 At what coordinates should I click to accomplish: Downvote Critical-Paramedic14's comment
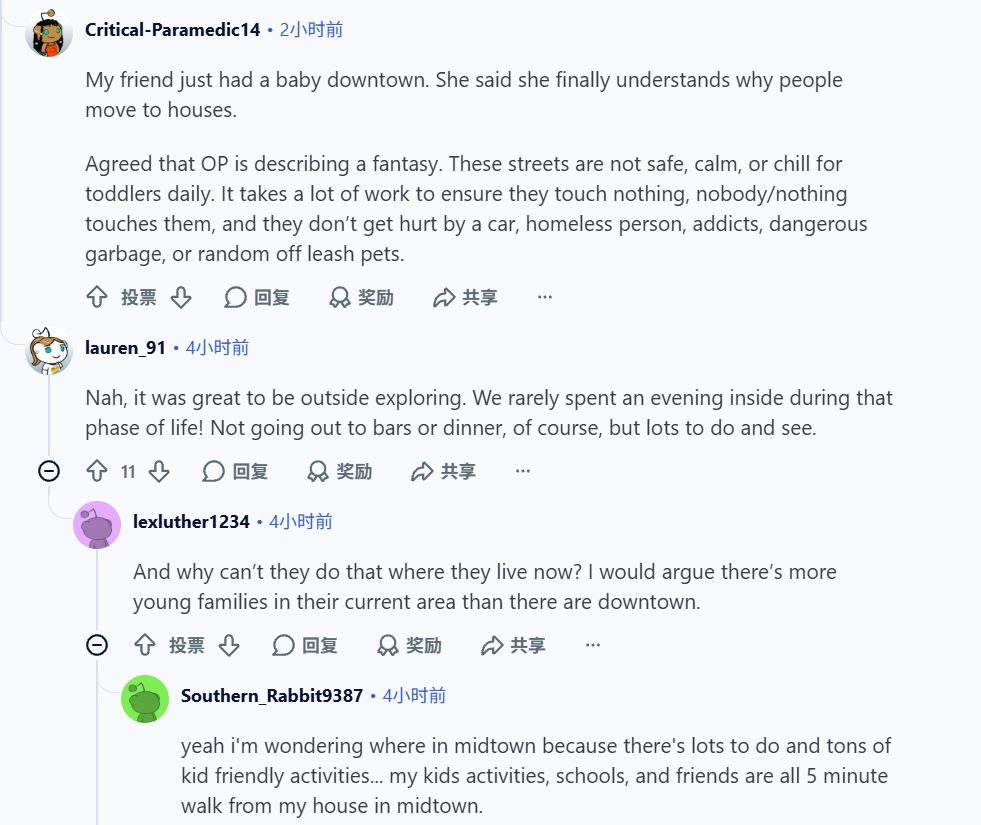click(181, 297)
